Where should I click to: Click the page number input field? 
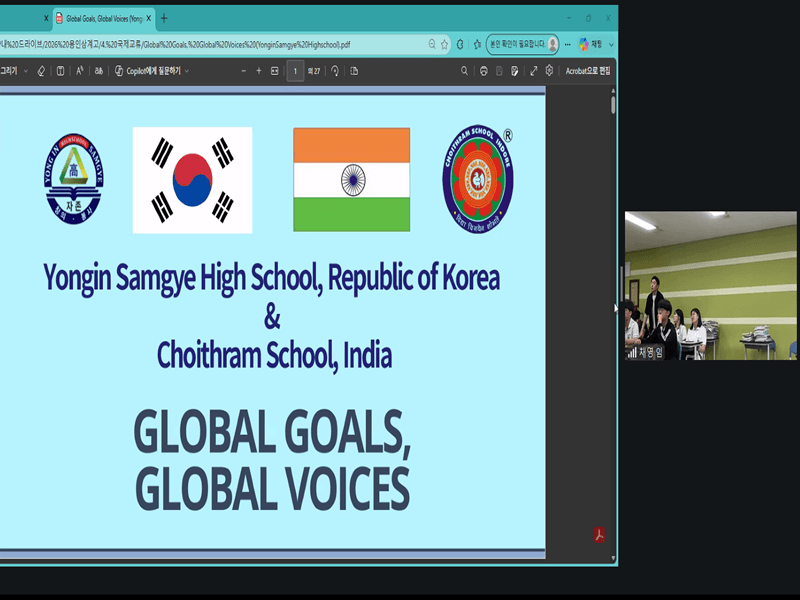coord(295,71)
